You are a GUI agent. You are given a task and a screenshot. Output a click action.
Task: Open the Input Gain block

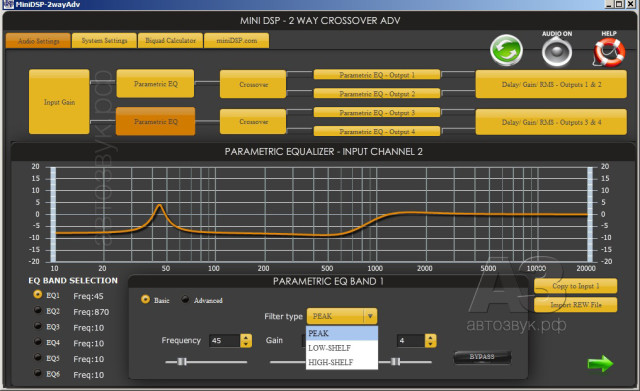(59, 102)
